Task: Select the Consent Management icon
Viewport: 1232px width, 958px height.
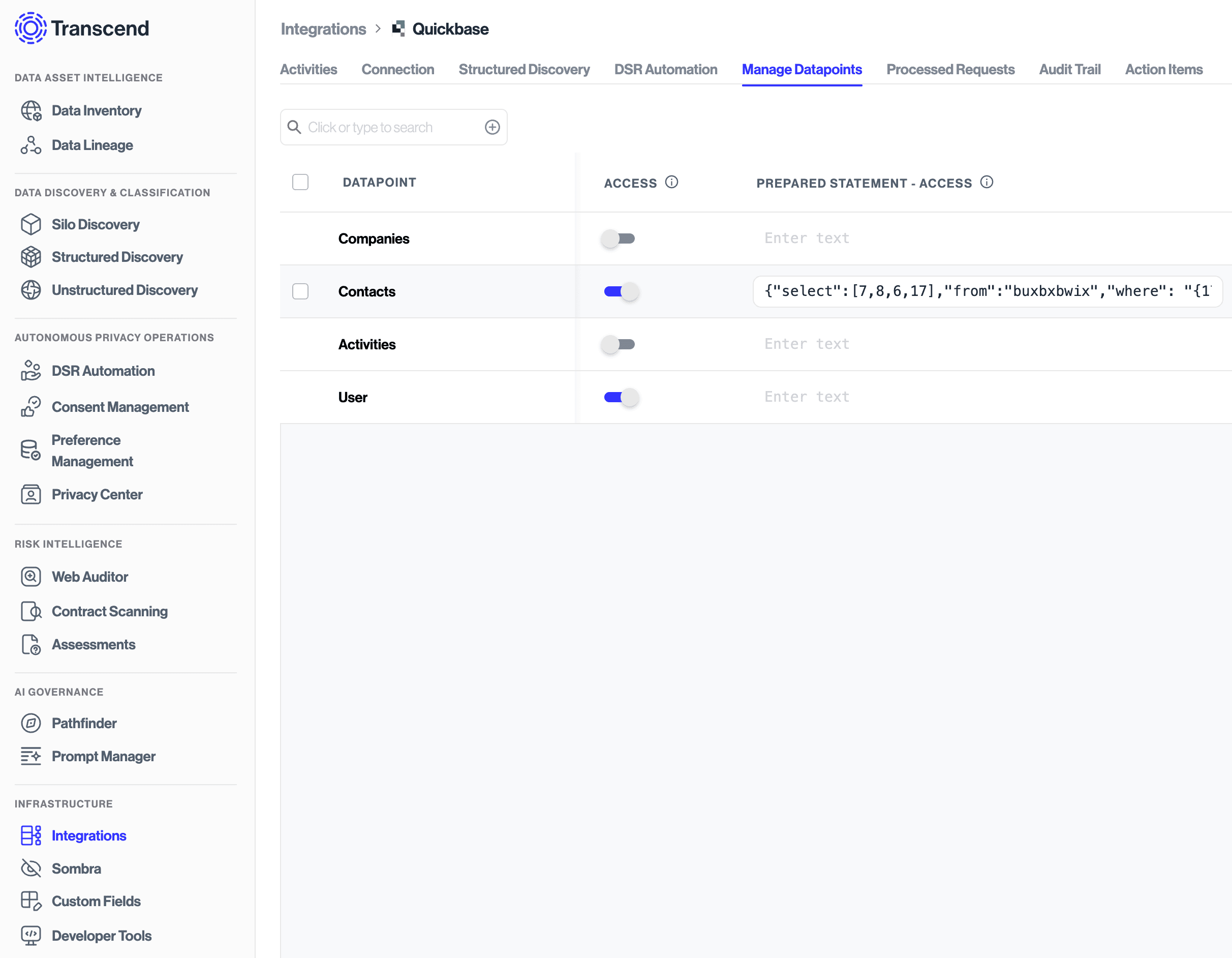Action: (x=30, y=406)
